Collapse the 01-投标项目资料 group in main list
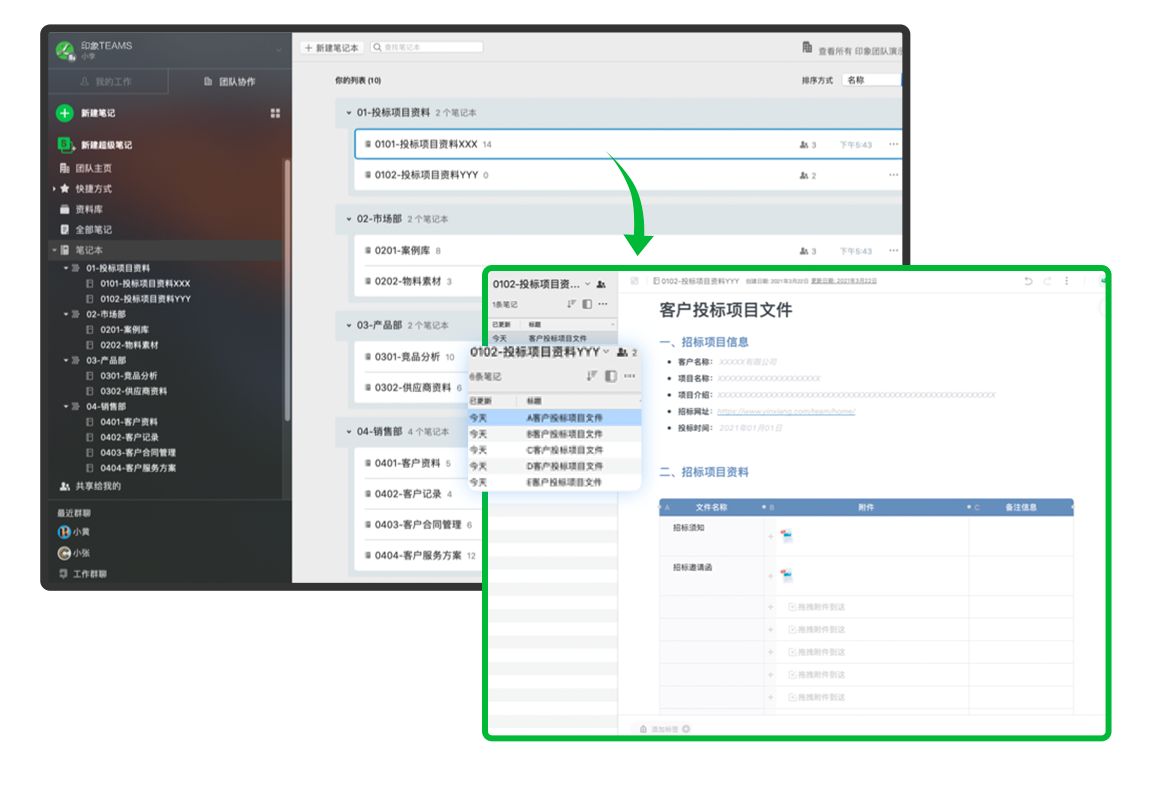1160x788 pixels. tap(348, 113)
